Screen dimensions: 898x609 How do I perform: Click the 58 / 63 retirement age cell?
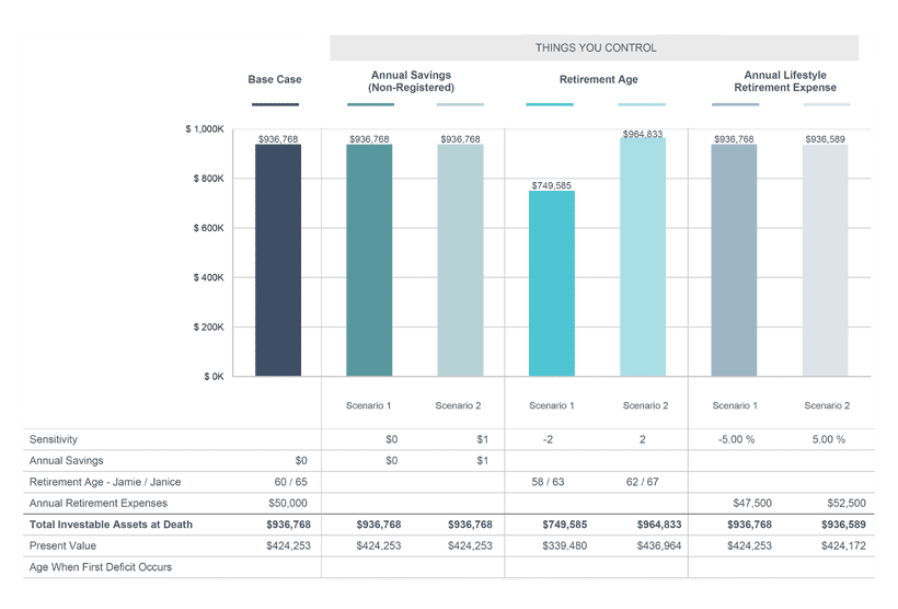[x=550, y=482]
